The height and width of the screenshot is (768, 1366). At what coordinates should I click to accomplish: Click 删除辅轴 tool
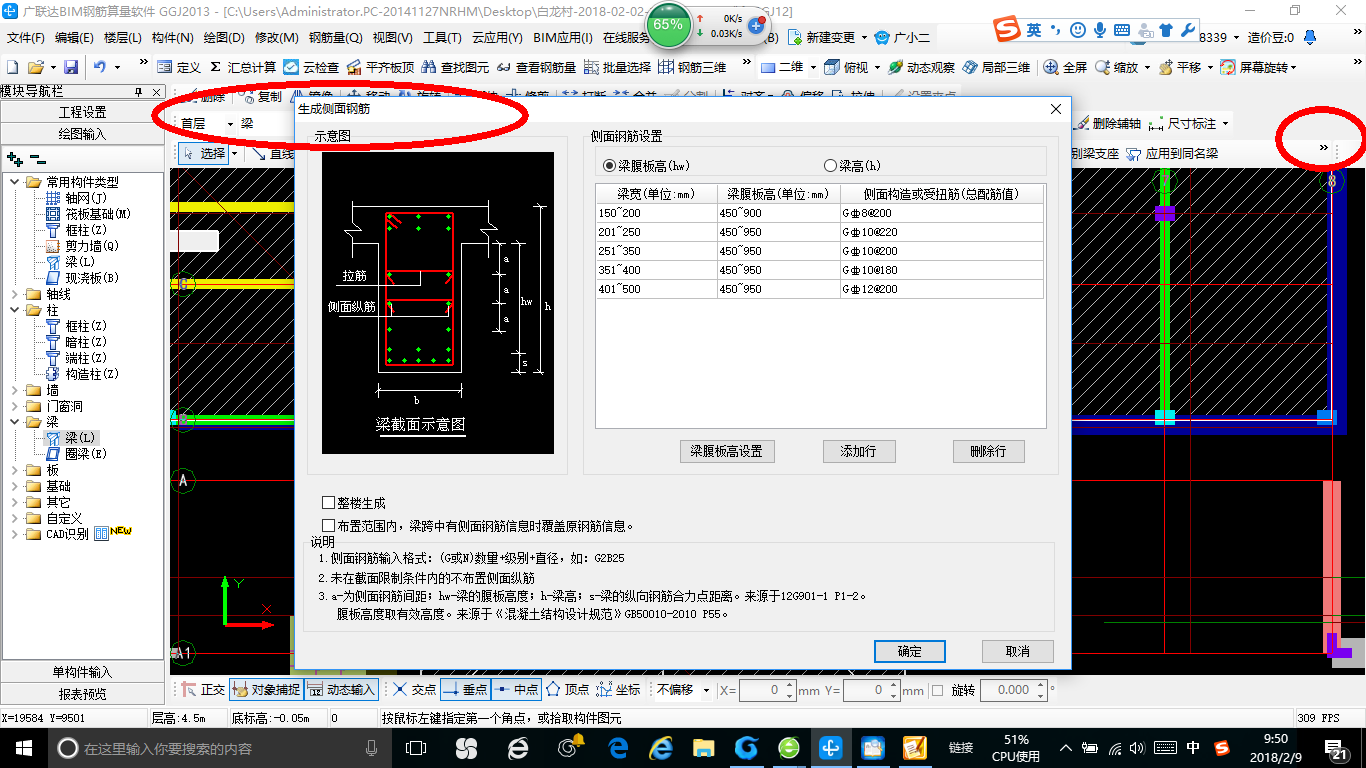pyautogui.click(x=1108, y=124)
